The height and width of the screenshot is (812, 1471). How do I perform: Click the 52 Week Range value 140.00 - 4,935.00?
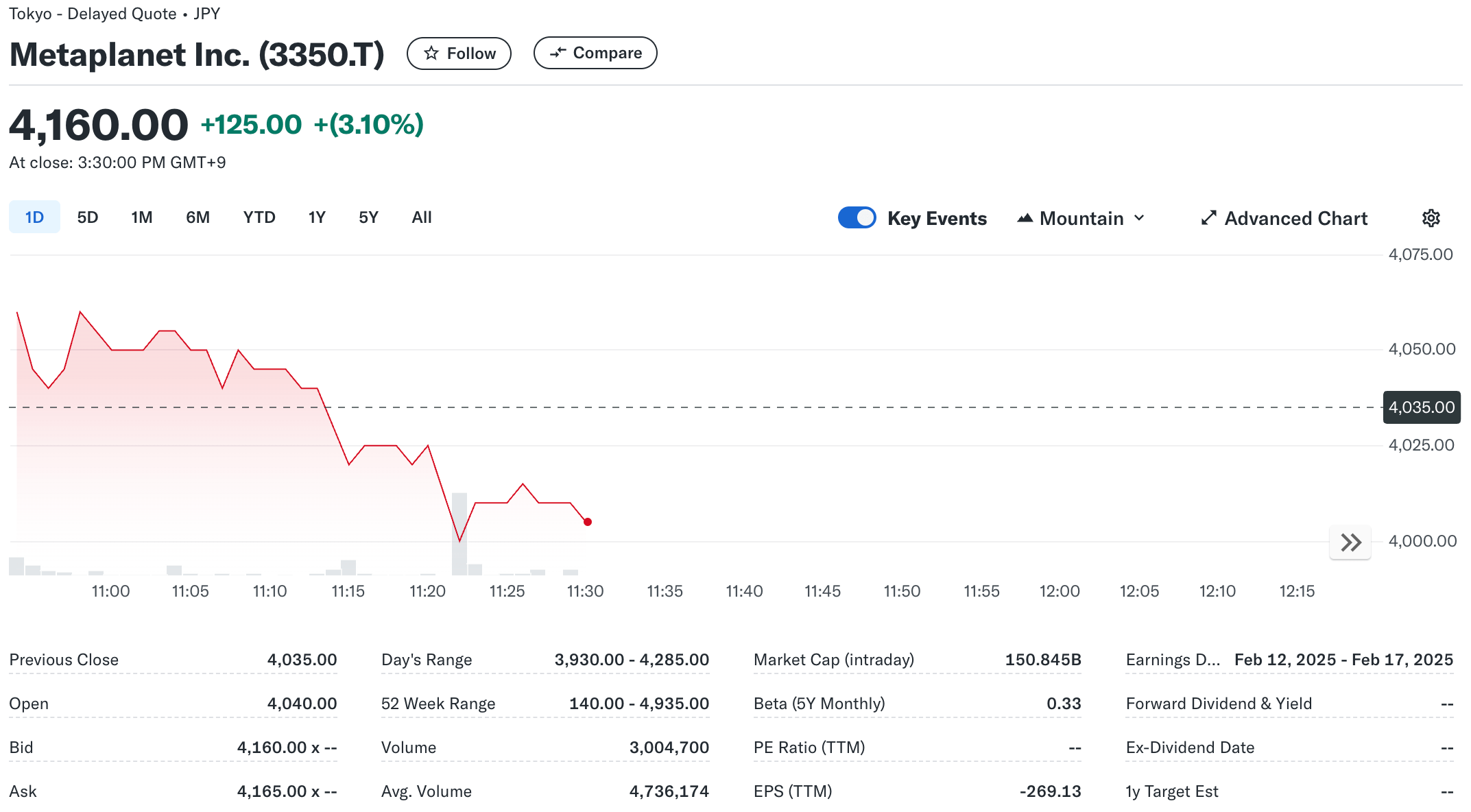[x=639, y=704]
